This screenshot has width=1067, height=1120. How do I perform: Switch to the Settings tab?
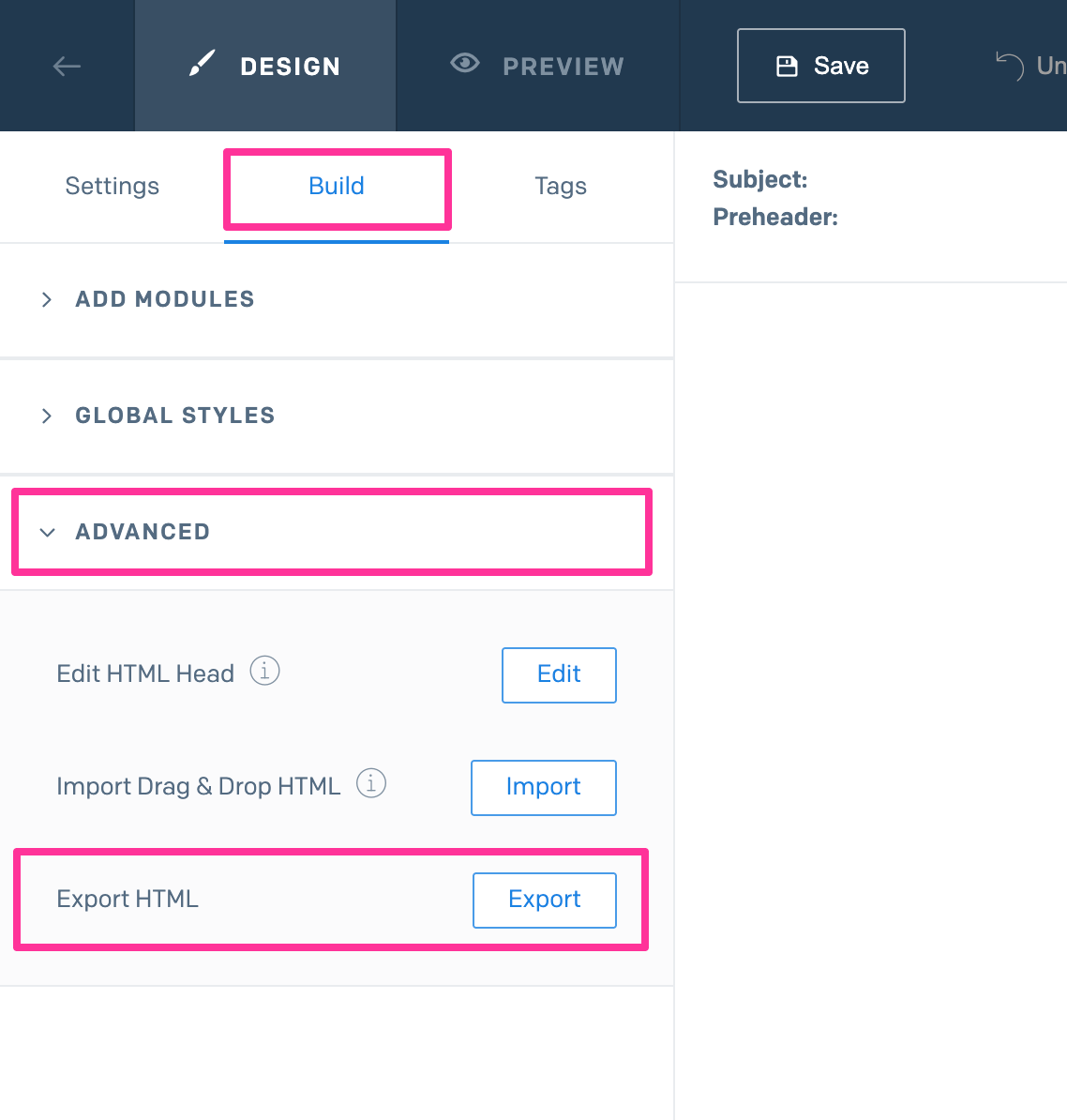pyautogui.click(x=113, y=187)
